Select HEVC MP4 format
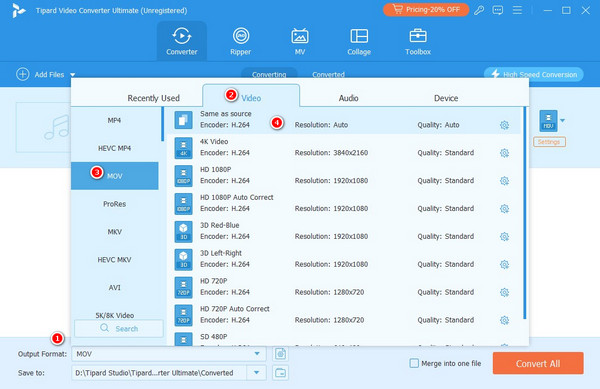The height and width of the screenshot is (389, 600). point(114,148)
